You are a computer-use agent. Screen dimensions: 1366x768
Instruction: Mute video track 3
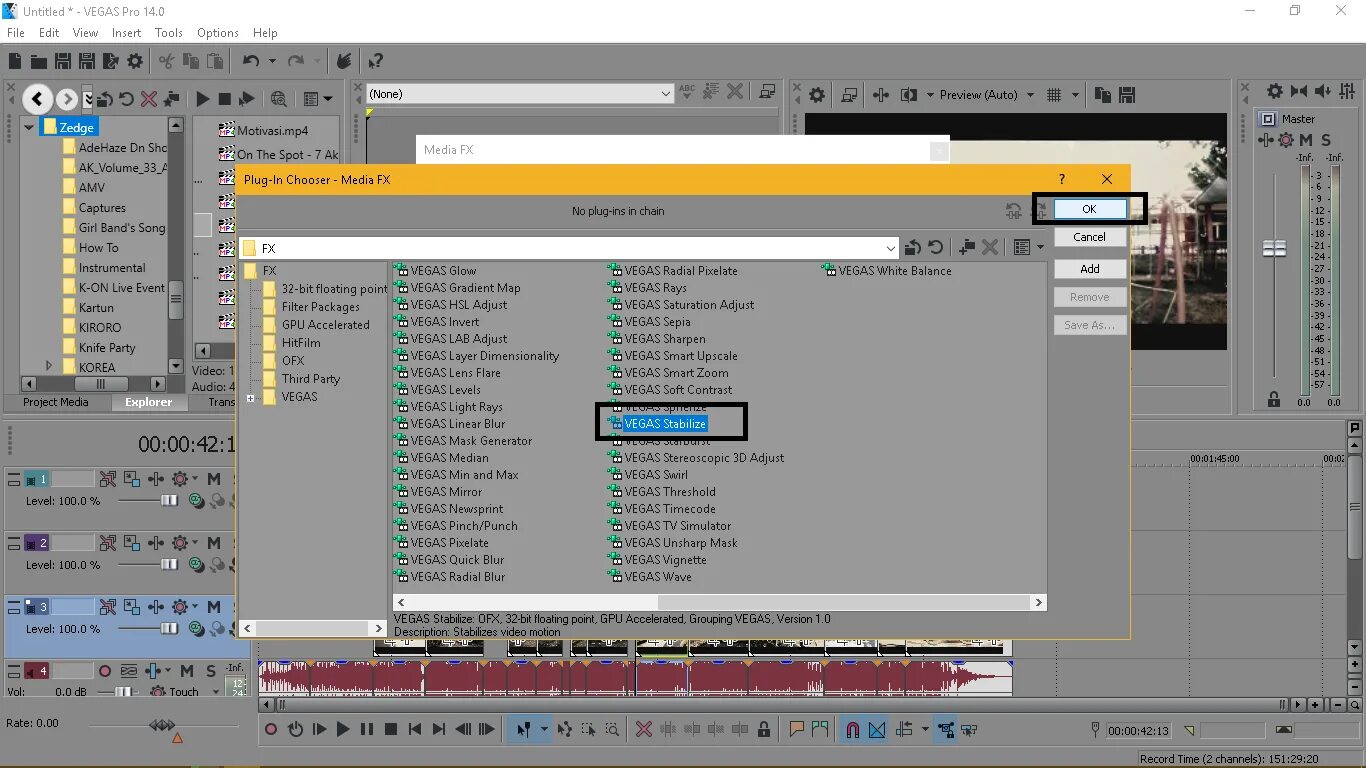213,607
